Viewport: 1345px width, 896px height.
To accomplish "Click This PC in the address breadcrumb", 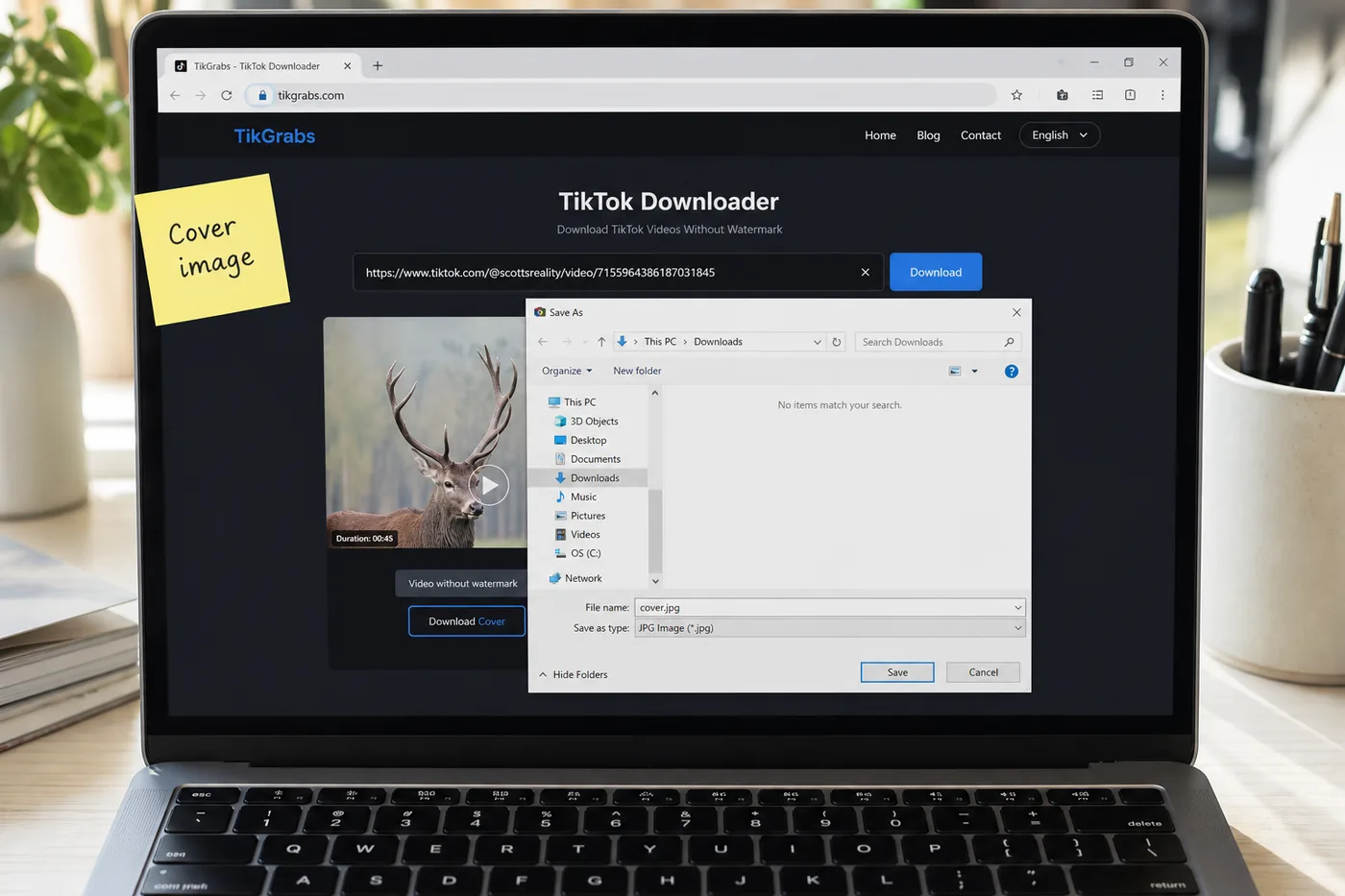I will pyautogui.click(x=660, y=342).
